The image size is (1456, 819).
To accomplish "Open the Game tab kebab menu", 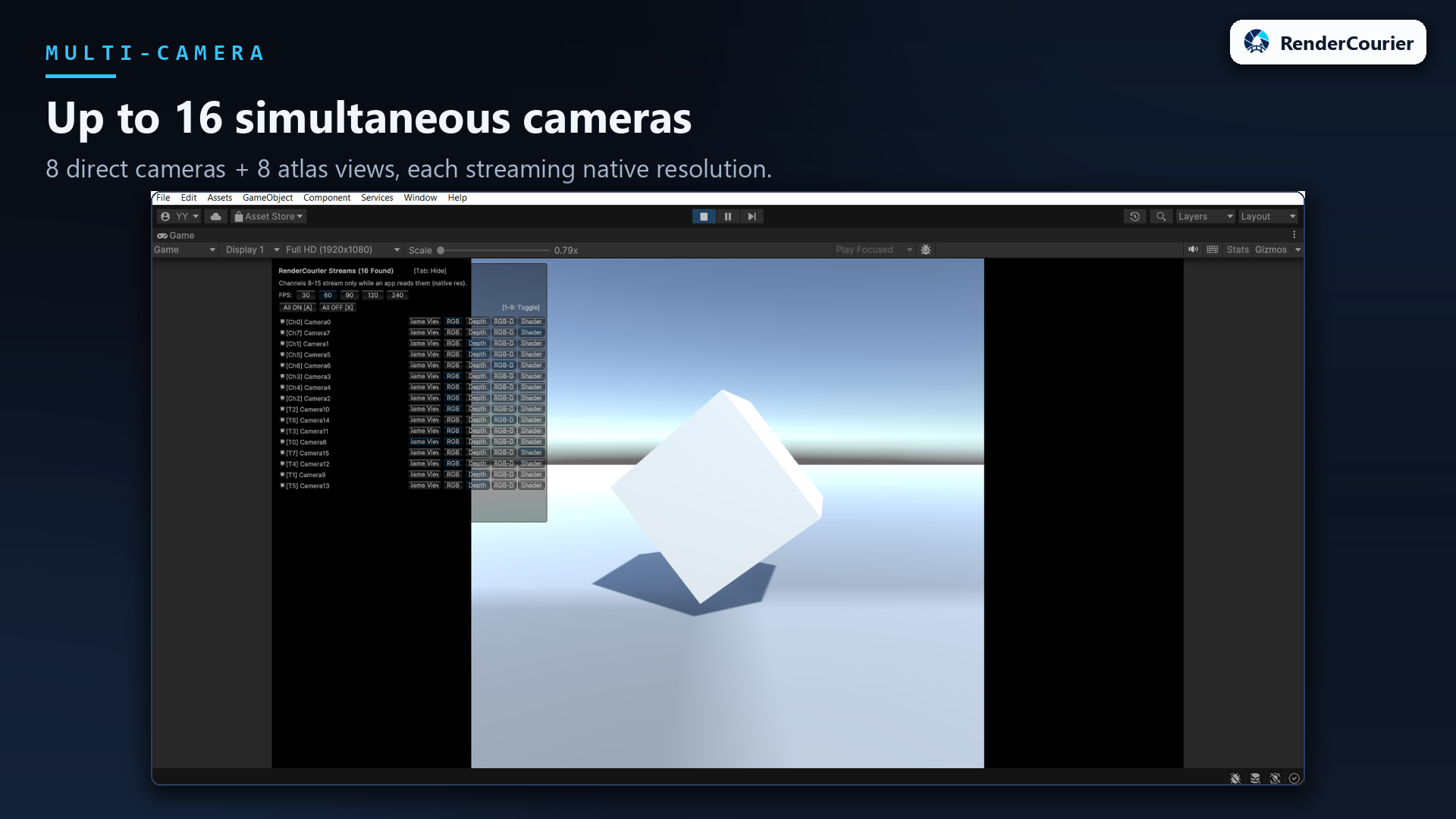I will pyautogui.click(x=1294, y=235).
